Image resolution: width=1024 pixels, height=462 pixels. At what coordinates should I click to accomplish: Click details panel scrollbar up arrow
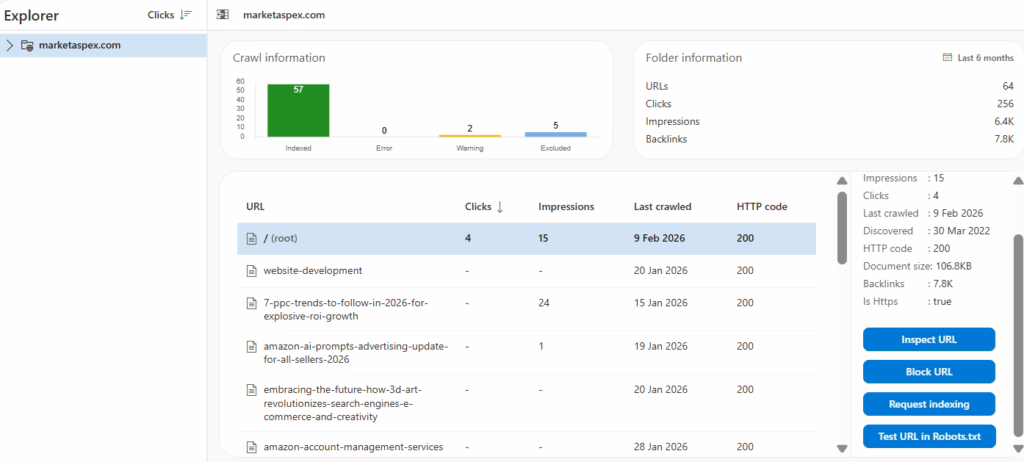click(x=1017, y=180)
